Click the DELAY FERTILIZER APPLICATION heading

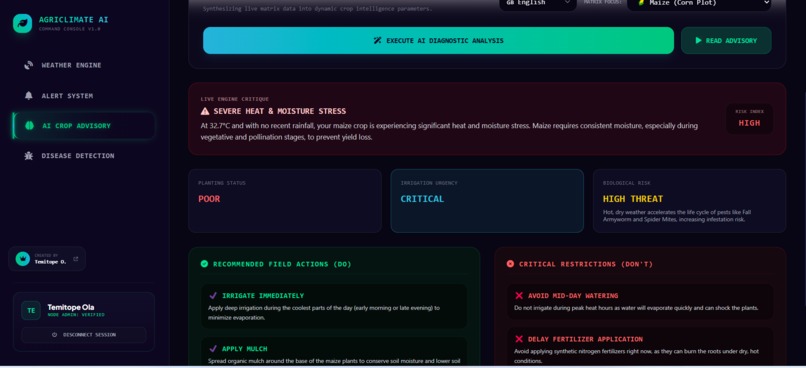[585, 339]
